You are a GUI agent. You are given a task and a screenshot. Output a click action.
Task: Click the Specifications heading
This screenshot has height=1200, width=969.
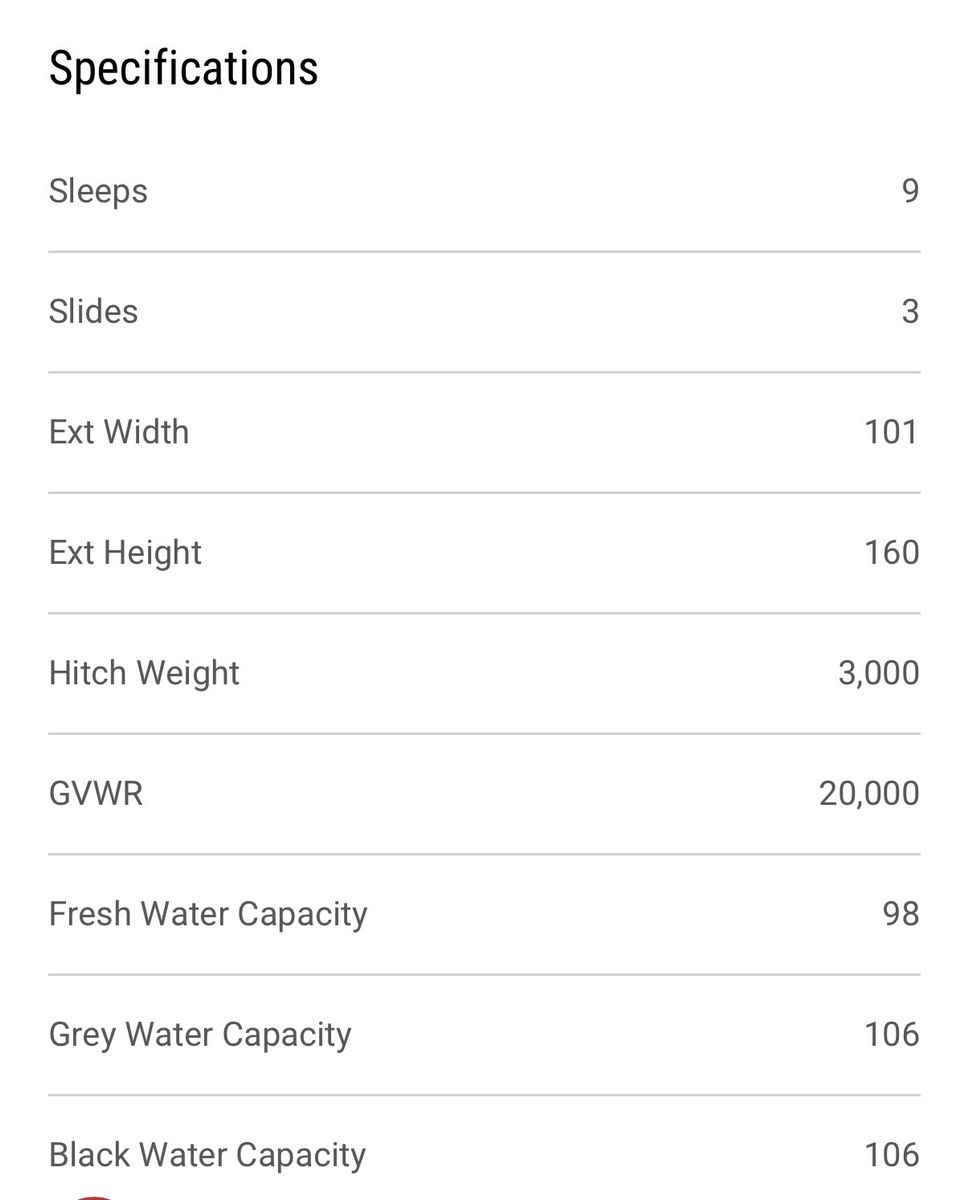[183, 69]
